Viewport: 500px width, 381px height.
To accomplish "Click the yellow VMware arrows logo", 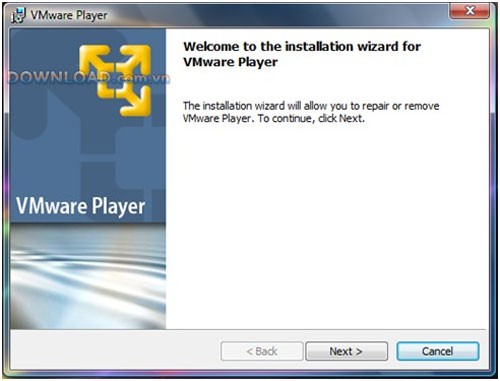I will tap(116, 81).
